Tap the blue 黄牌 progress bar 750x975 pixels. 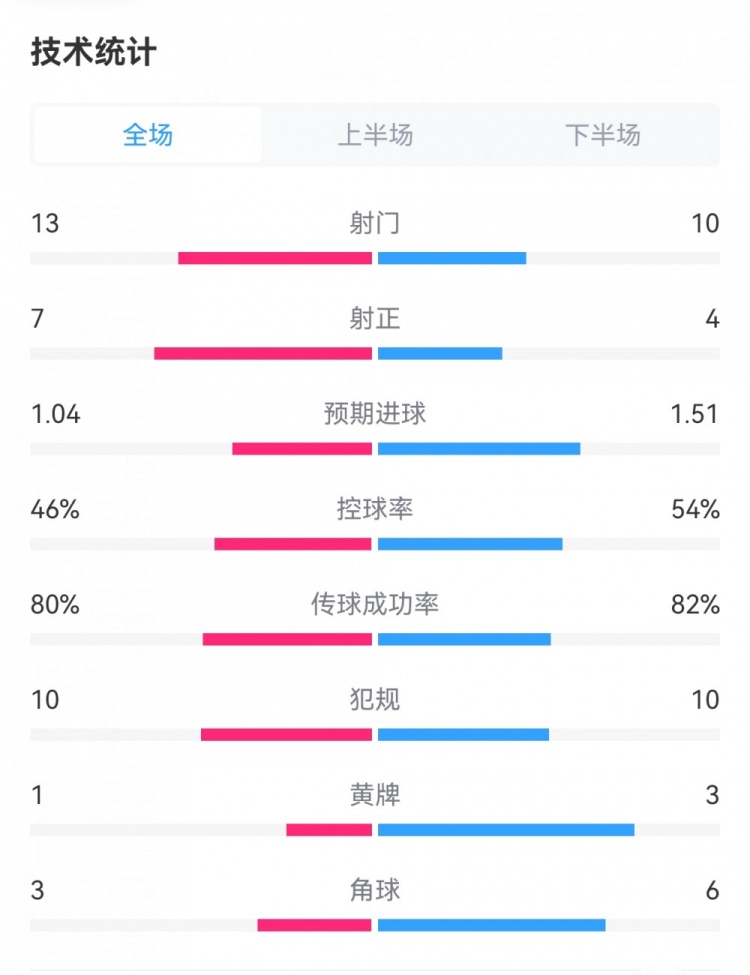[506, 830]
